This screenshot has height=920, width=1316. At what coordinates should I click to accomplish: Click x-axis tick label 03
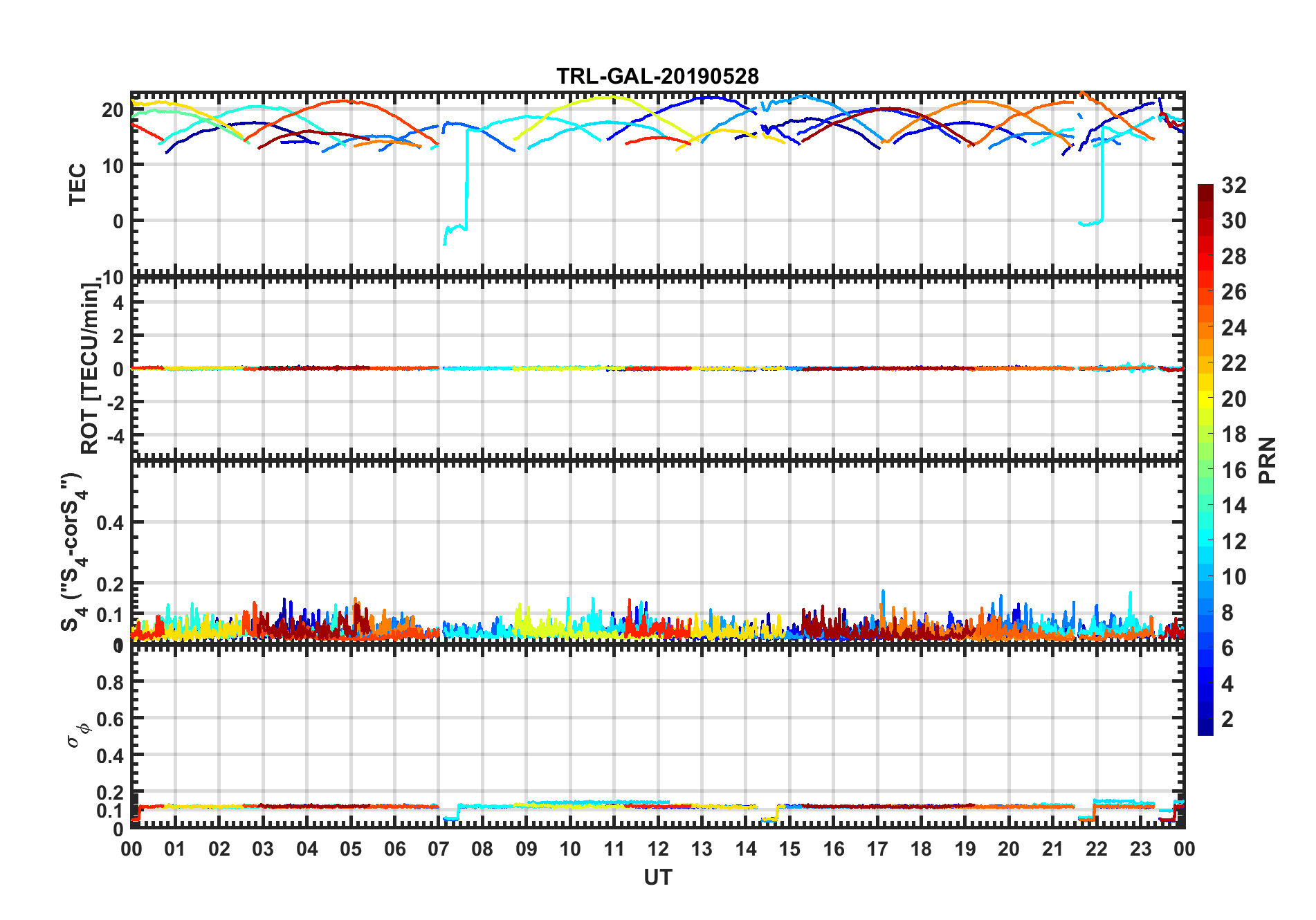point(263,849)
